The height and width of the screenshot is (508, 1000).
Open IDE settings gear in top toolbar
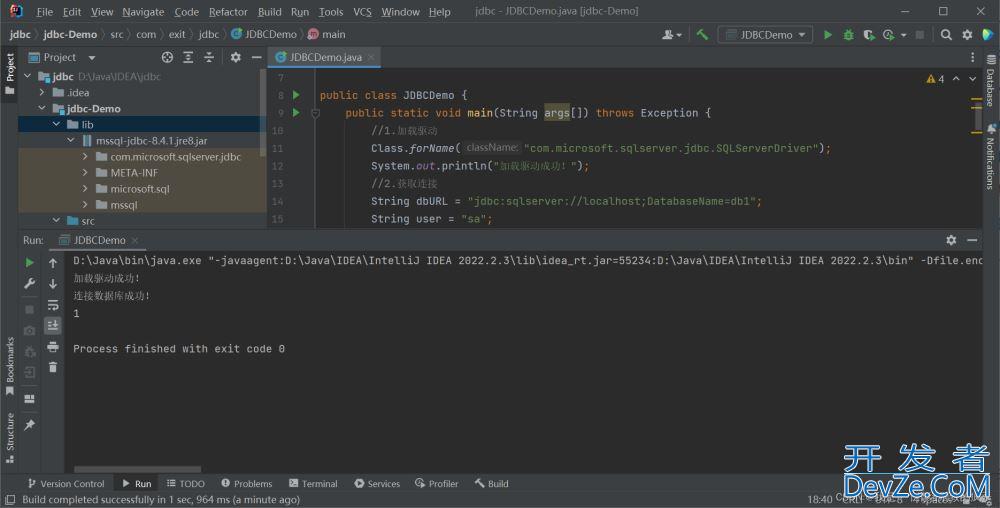pos(967,35)
